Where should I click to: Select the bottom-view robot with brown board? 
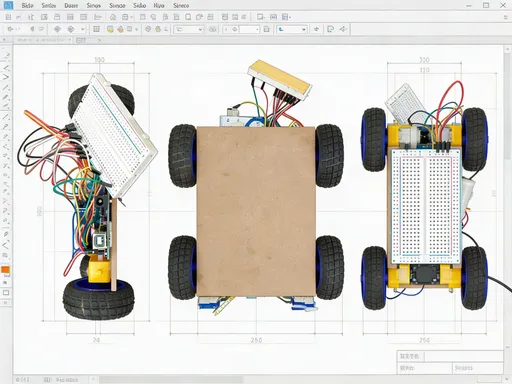click(256, 187)
